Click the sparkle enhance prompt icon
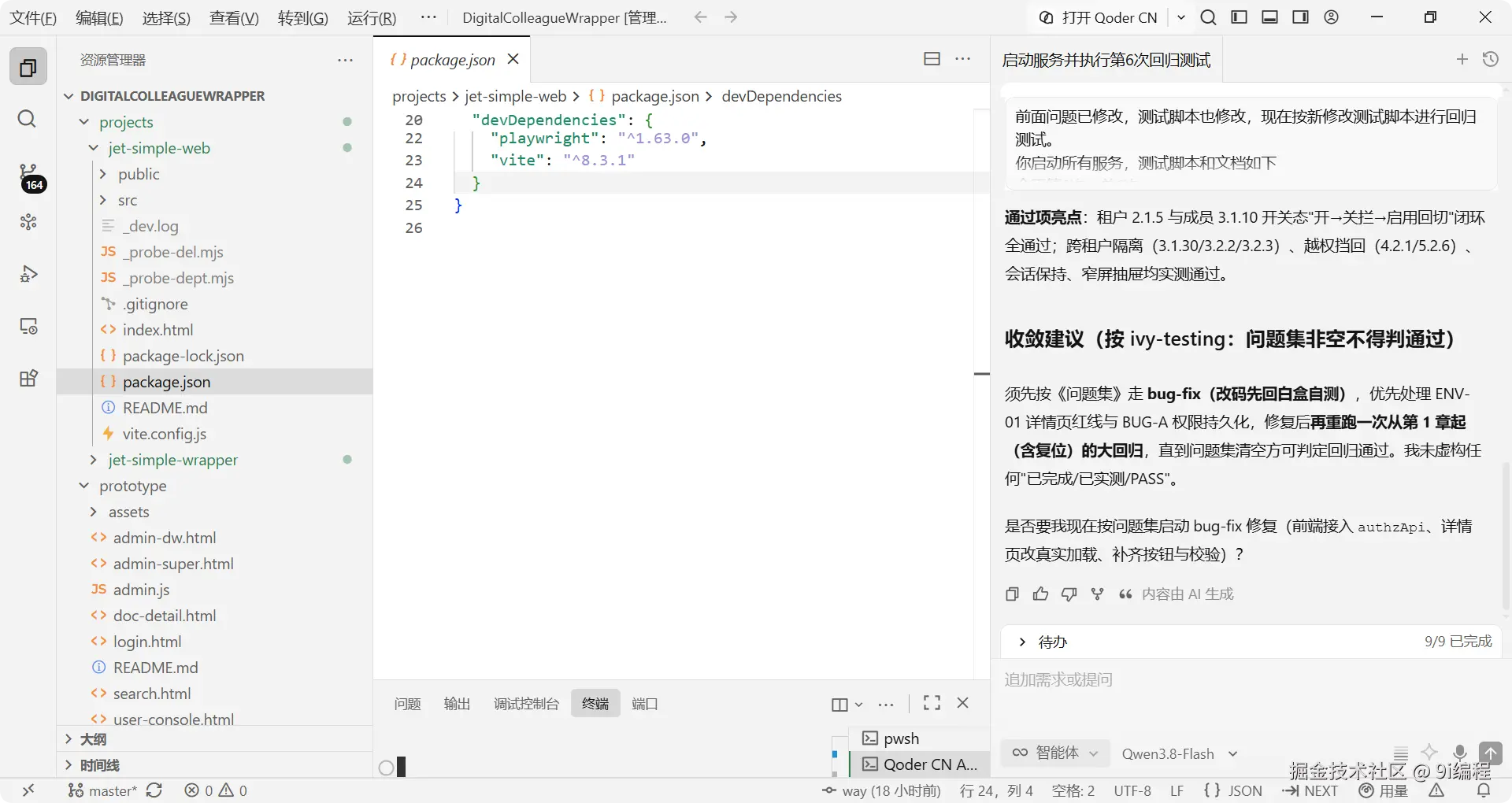This screenshot has width=1512, height=803. [x=1429, y=753]
